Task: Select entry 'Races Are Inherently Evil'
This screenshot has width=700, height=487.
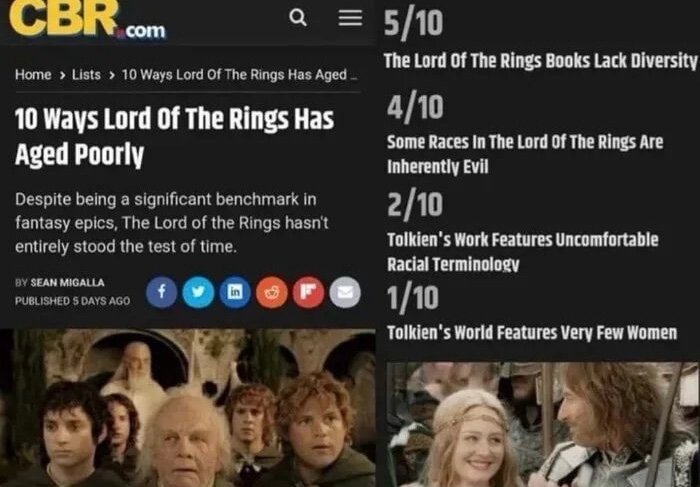Action: (x=525, y=154)
